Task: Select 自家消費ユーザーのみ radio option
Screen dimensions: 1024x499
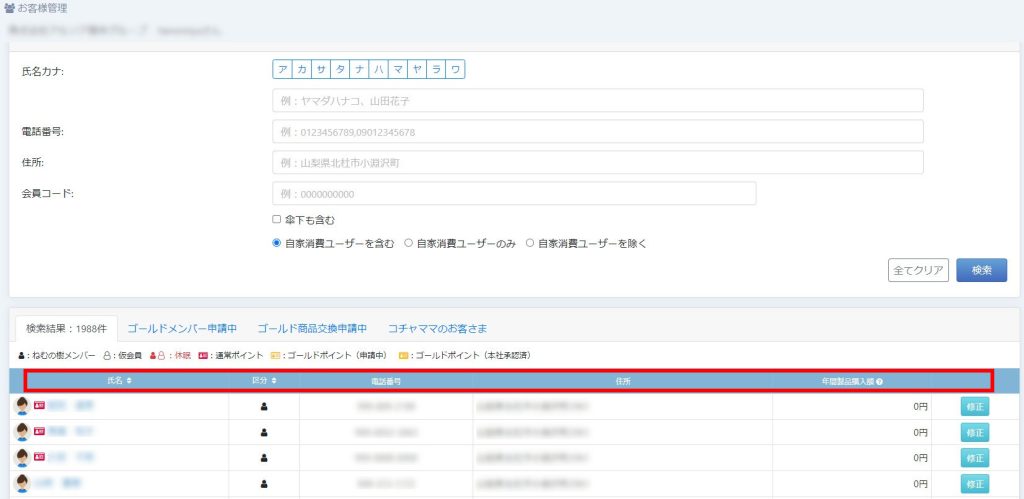Action: (408, 243)
